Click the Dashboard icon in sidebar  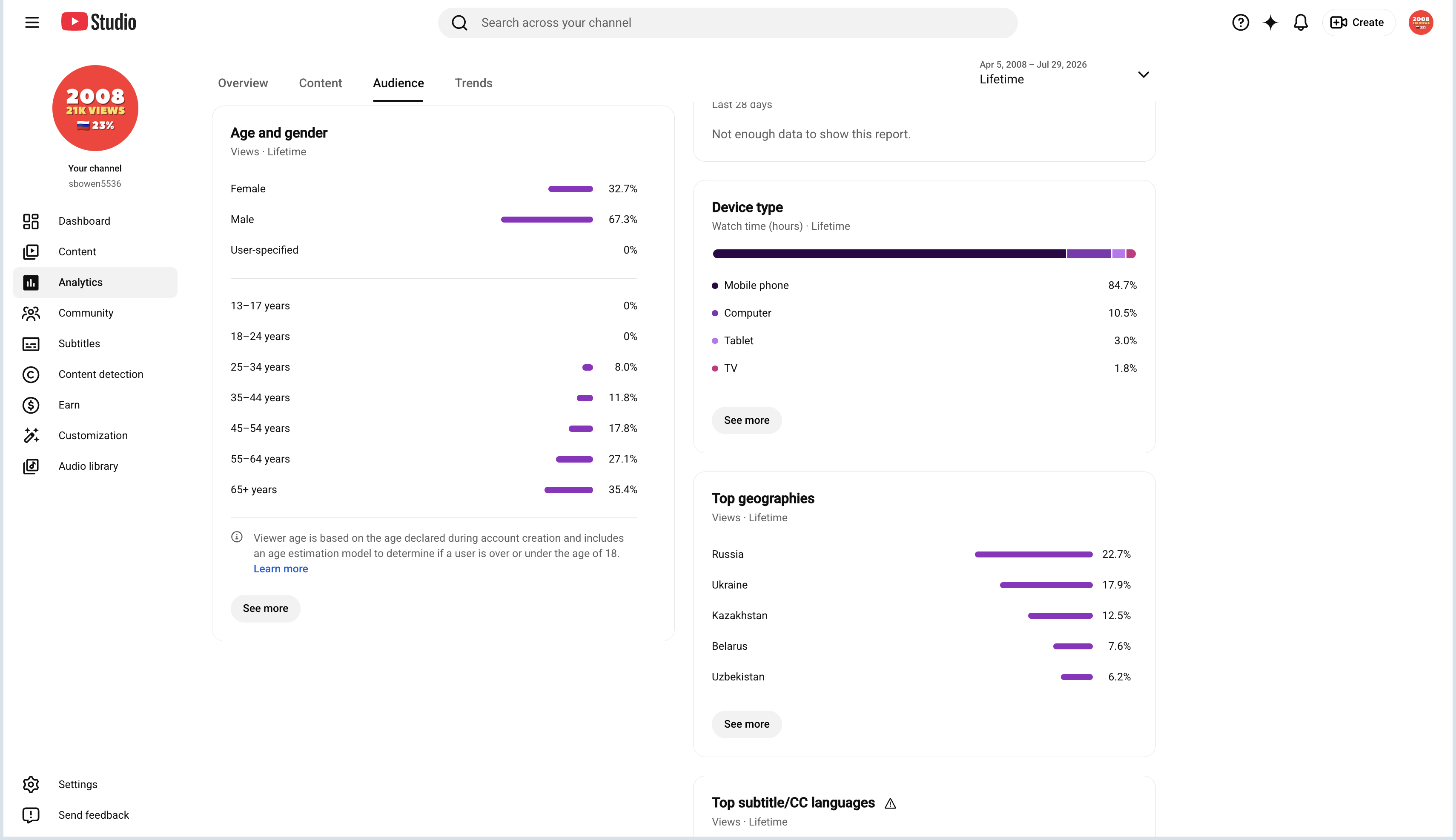pyautogui.click(x=31, y=221)
